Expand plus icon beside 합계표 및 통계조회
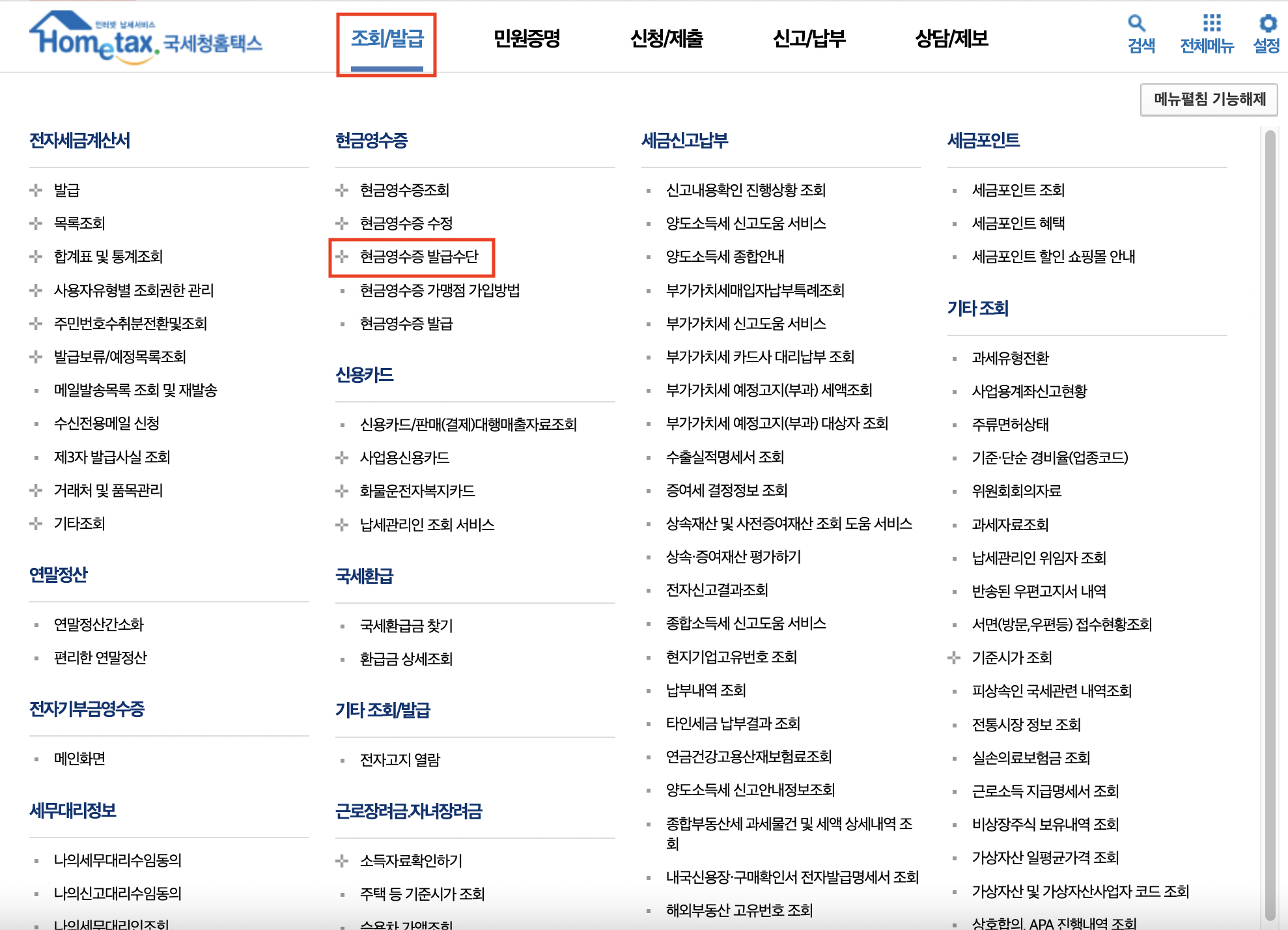Viewport: 1288px width, 930px height. (x=36, y=257)
